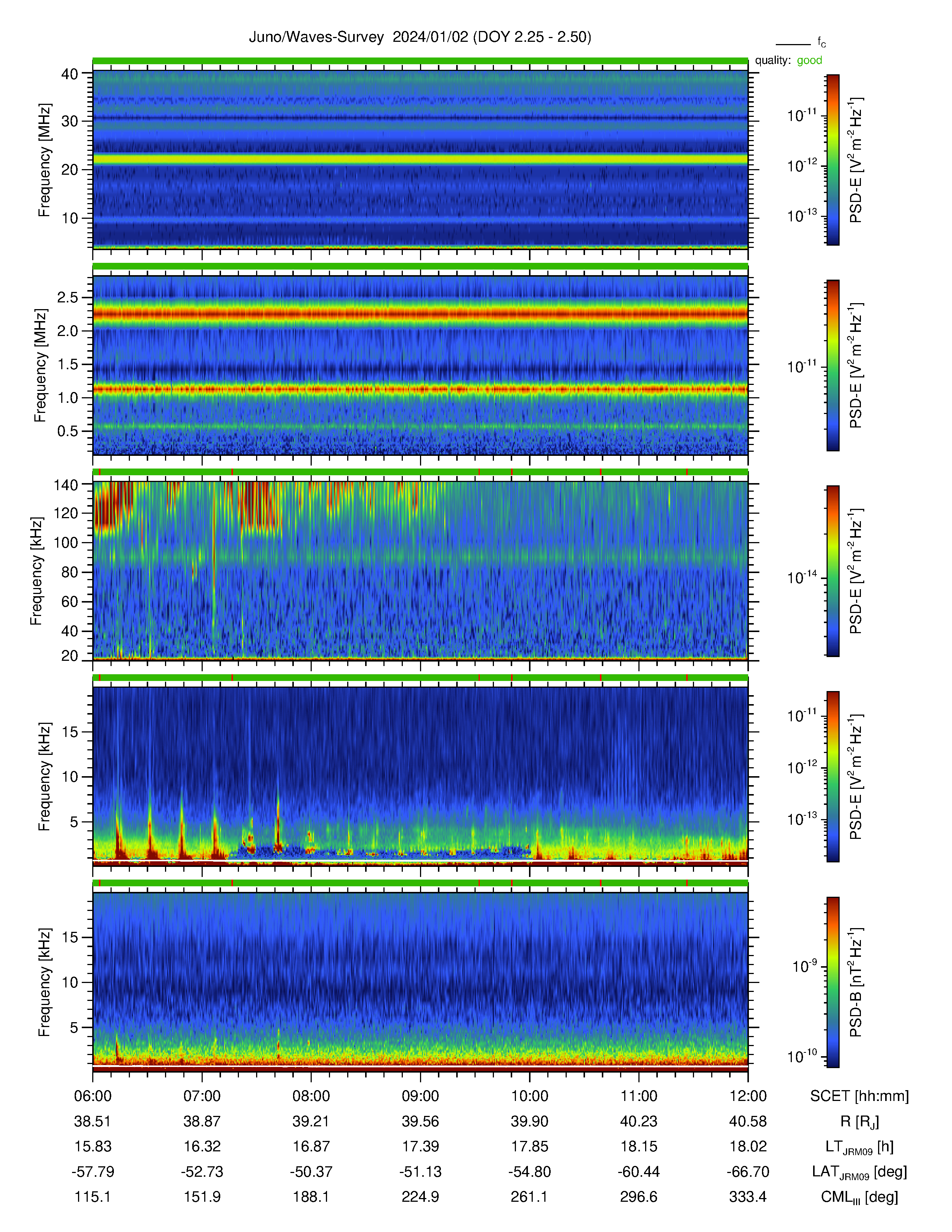Click the LAT JRM09 value -54.80
The width and height of the screenshot is (952, 1232).
[530, 1172]
